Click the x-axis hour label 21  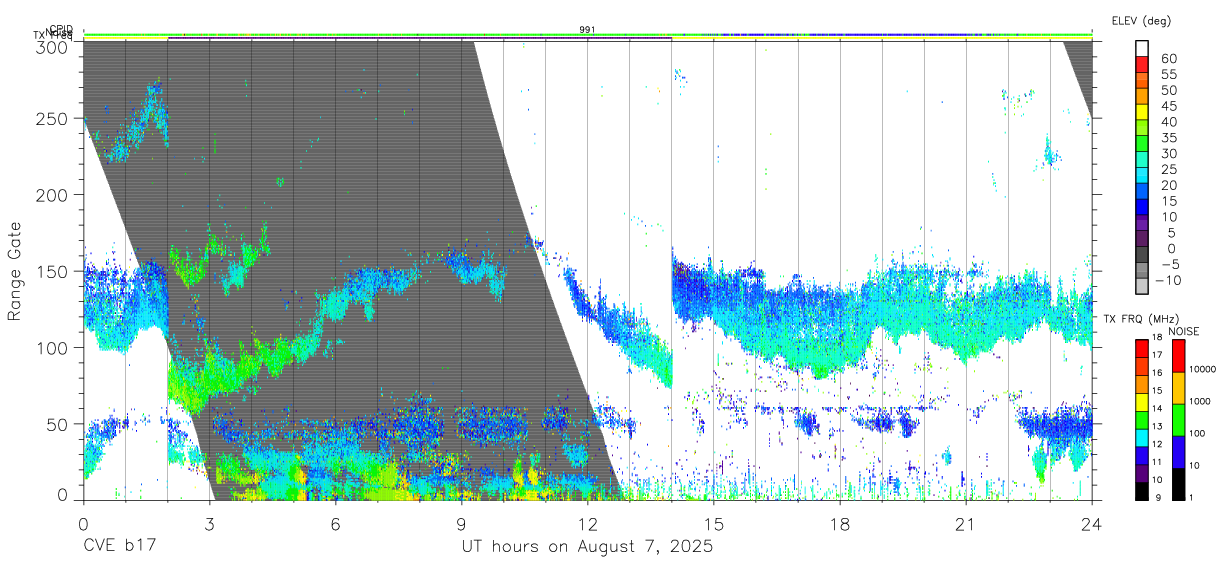[966, 523]
